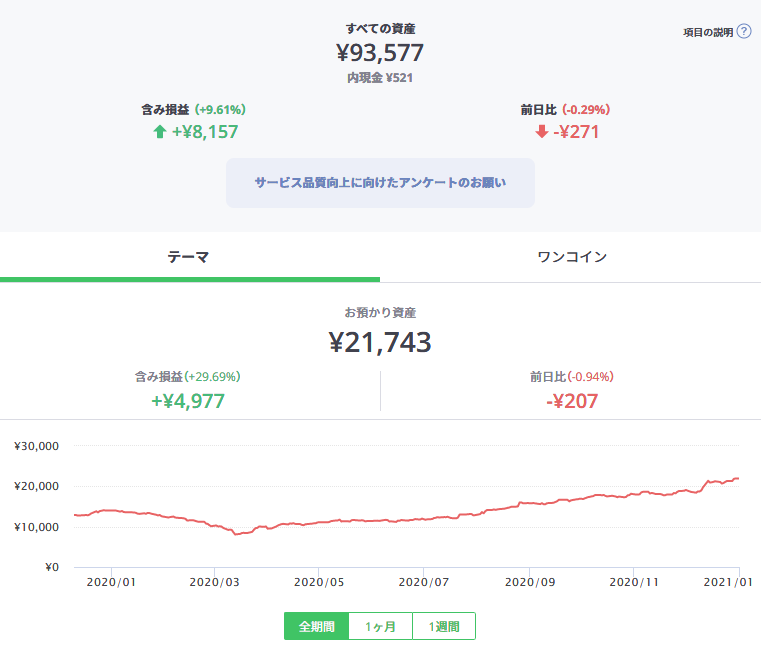Click the question mark help icon
Image resolution: width=761 pixels, height=659 pixels.
point(744,32)
